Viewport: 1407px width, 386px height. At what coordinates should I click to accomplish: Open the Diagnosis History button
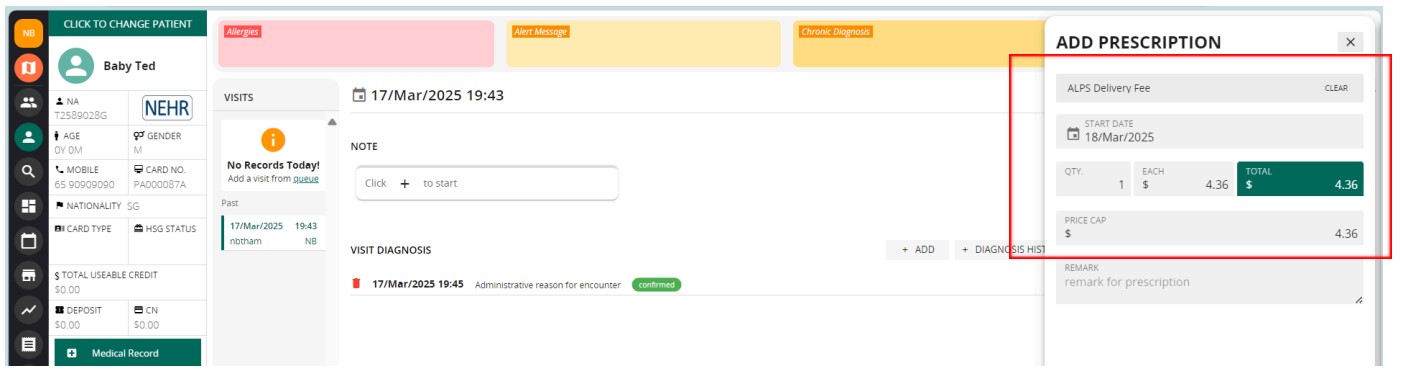coord(1000,249)
